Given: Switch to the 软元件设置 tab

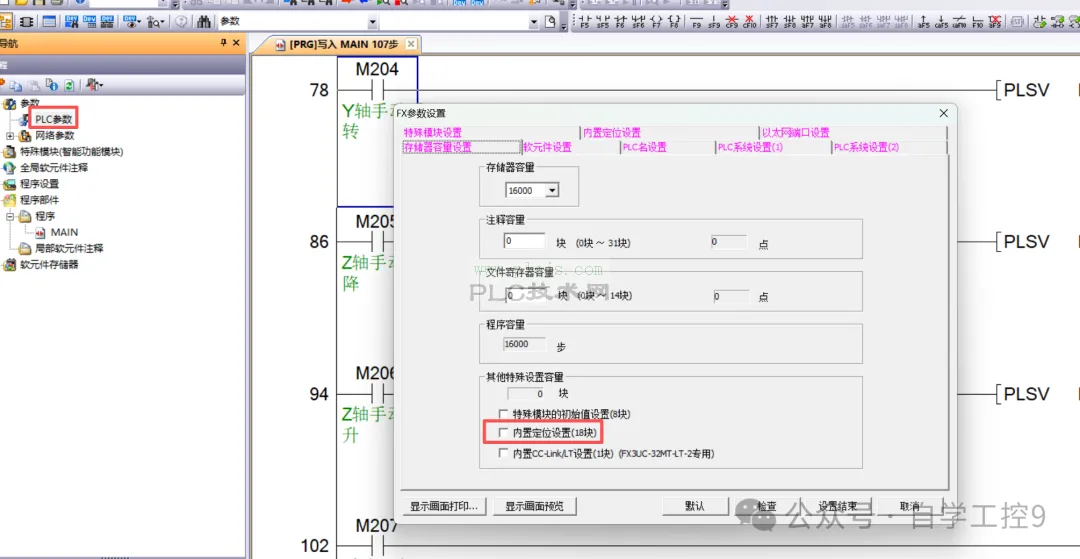Looking at the screenshot, I should [548, 147].
